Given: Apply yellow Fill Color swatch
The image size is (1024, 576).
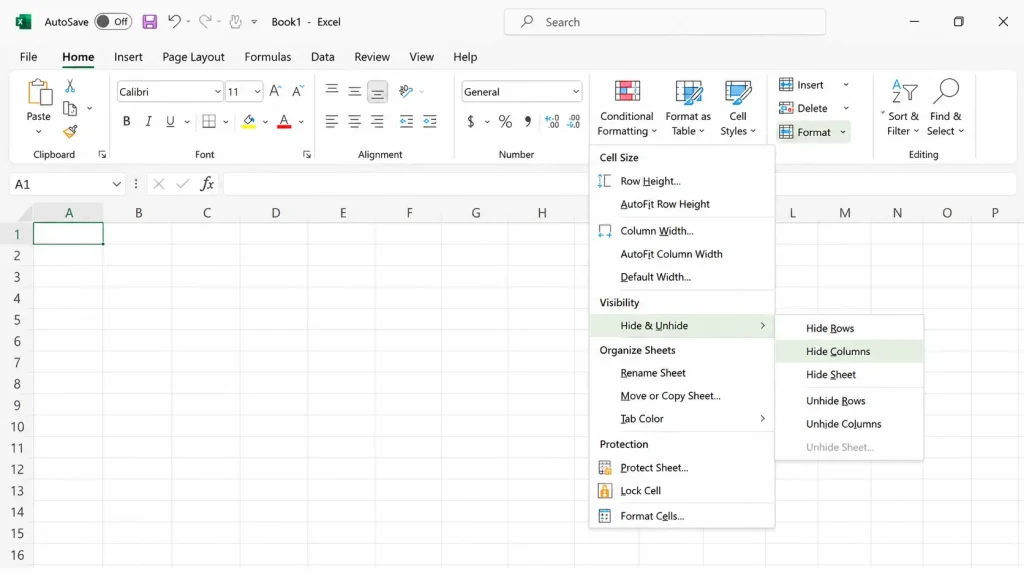Looking at the screenshot, I should 249,121.
